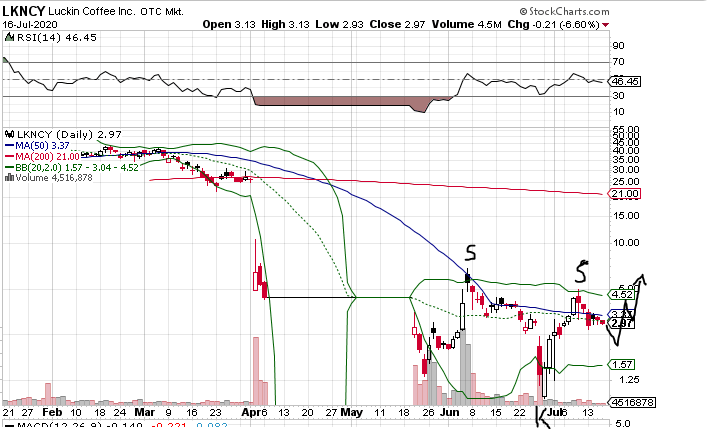Click the 'Feb' month label on time axis

point(52,412)
